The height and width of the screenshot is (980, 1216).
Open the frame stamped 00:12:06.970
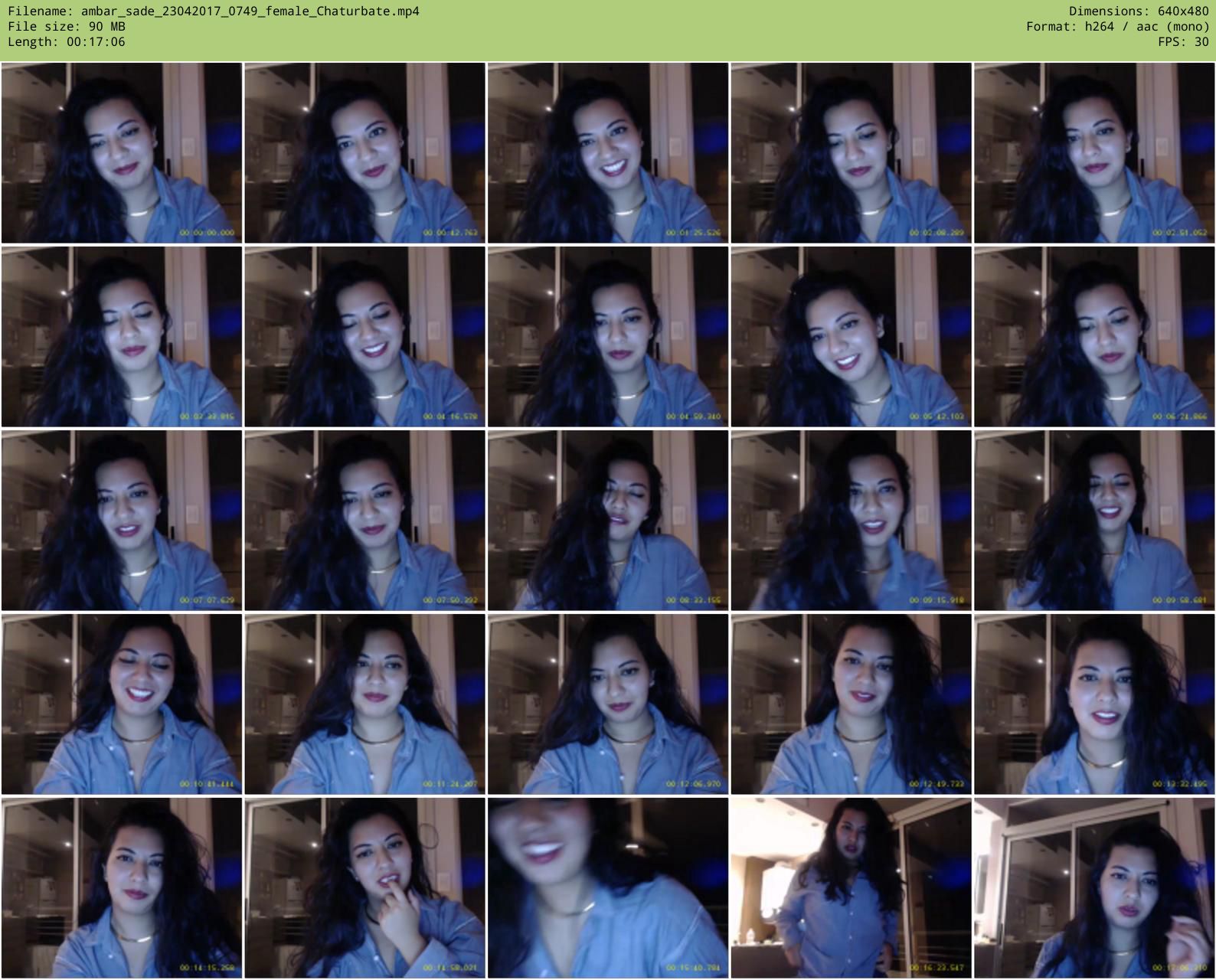point(608,704)
